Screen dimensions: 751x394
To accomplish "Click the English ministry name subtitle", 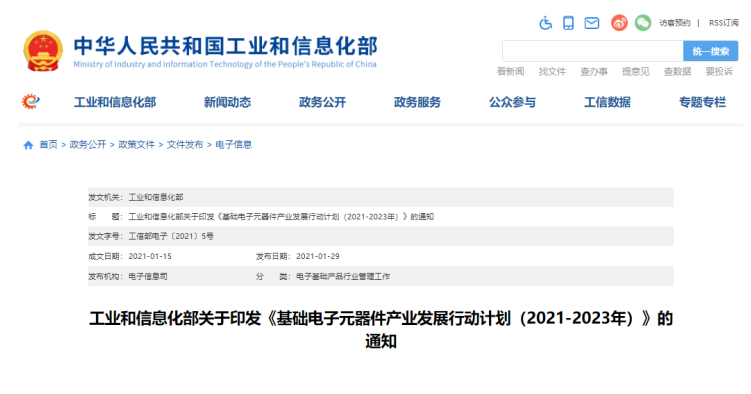I will coord(225,64).
